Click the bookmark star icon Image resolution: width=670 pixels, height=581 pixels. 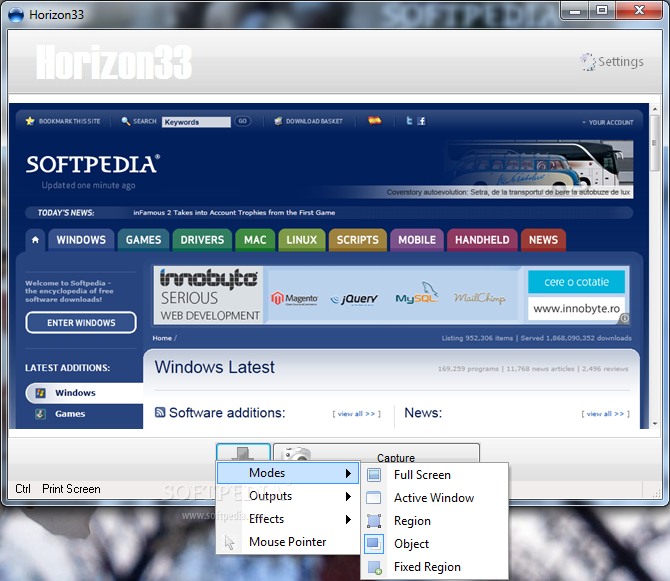point(30,121)
